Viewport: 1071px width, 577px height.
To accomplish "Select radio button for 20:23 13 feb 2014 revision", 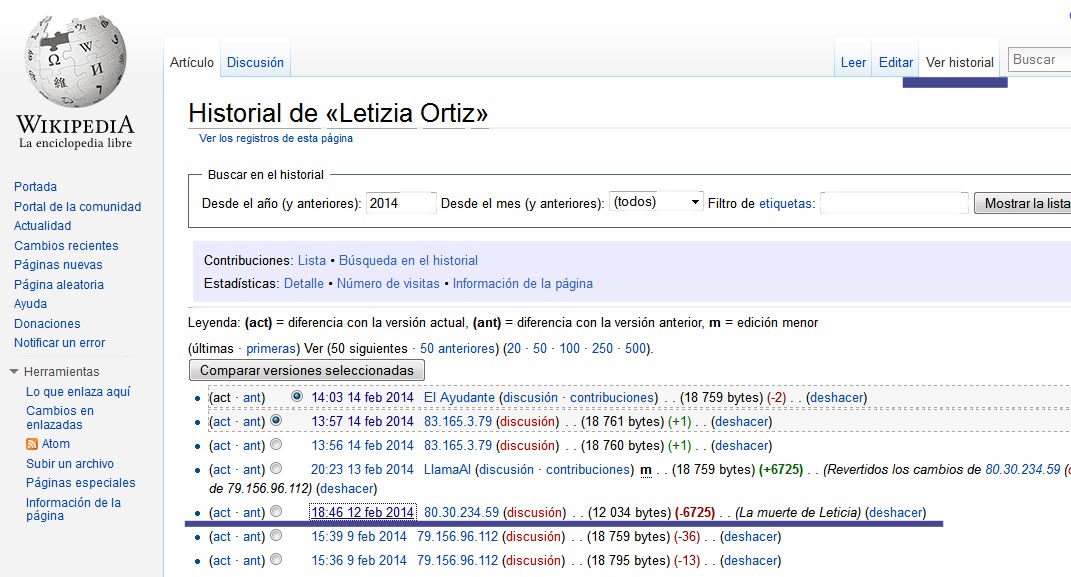I will pyautogui.click(x=276, y=468).
